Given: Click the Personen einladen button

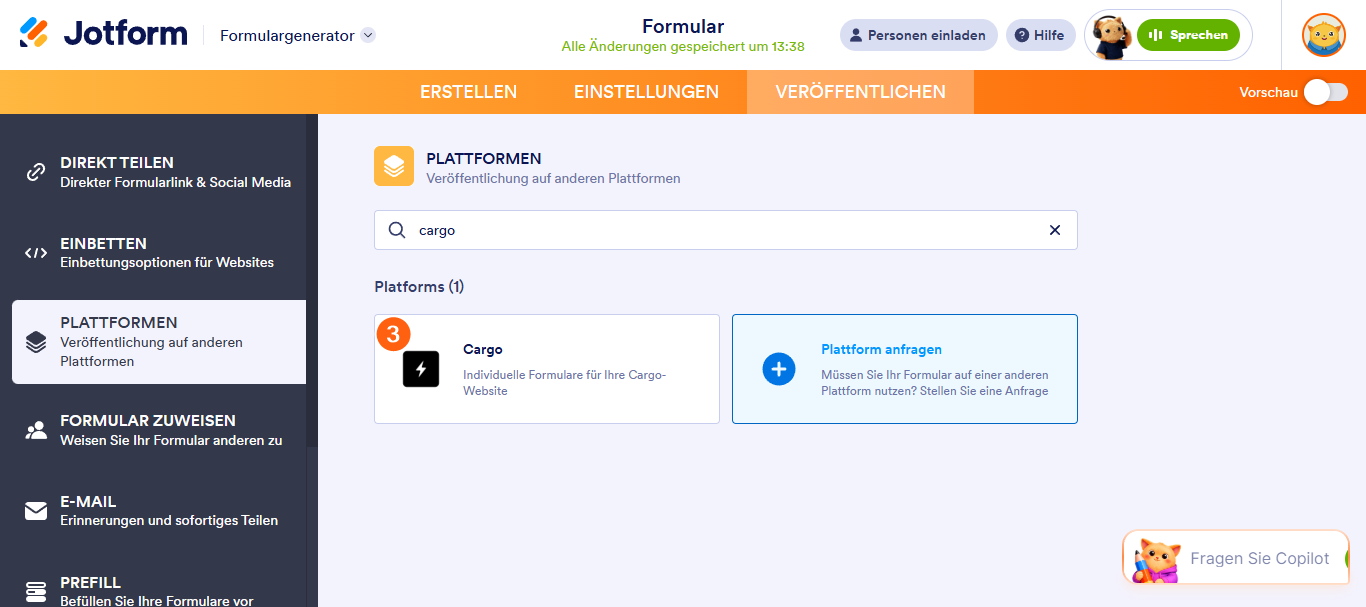Looking at the screenshot, I should 918,35.
